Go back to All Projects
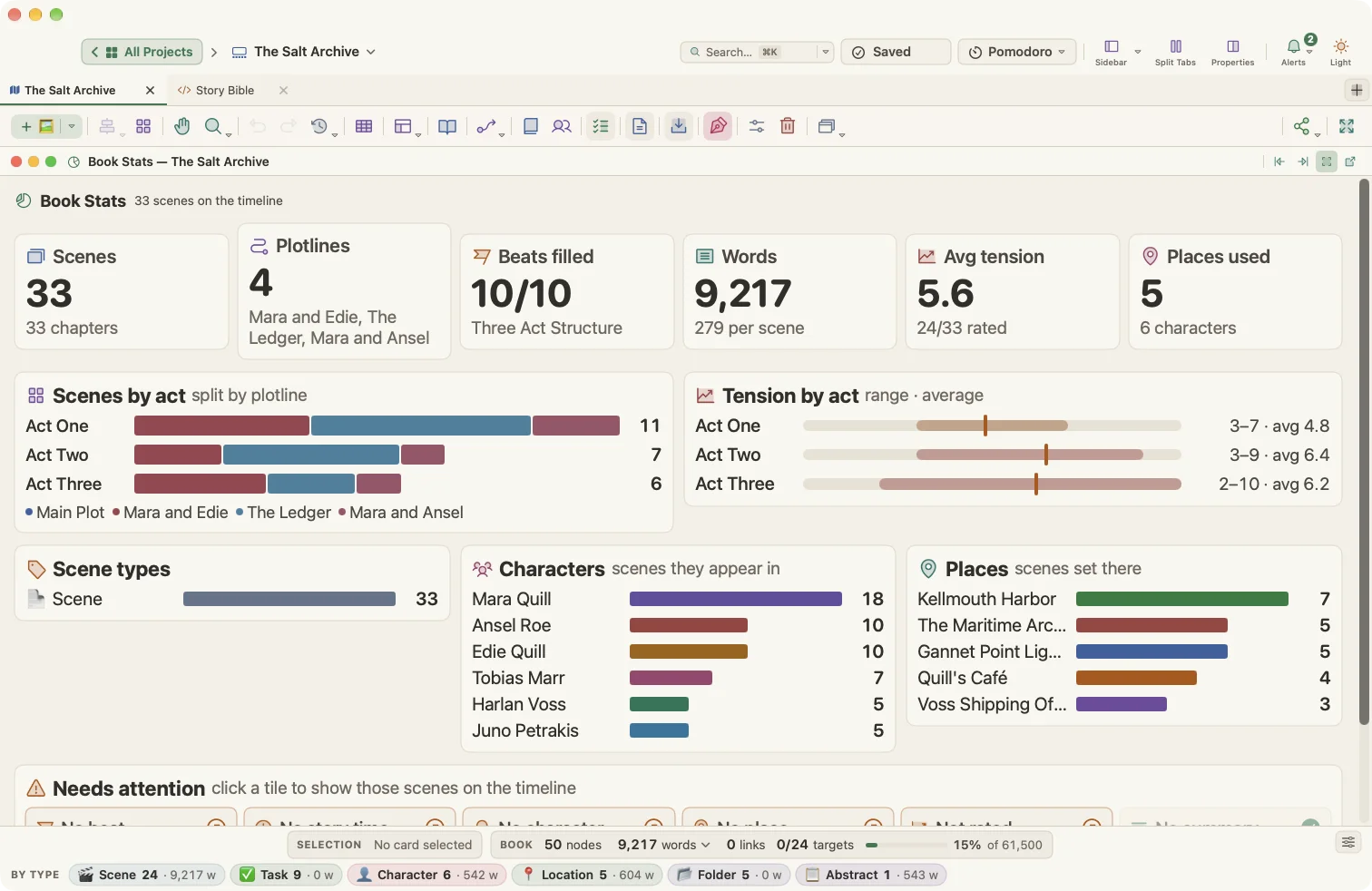 (142, 52)
